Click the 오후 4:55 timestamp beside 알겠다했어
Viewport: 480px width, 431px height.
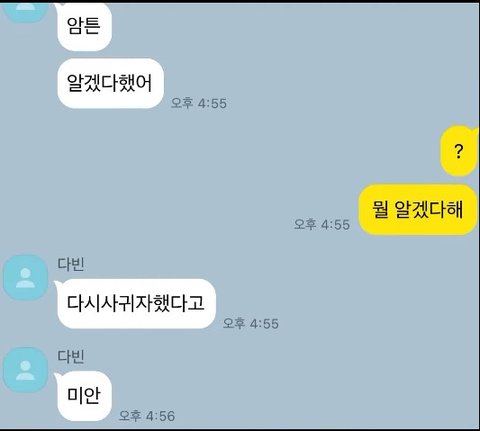pyautogui.click(x=199, y=103)
